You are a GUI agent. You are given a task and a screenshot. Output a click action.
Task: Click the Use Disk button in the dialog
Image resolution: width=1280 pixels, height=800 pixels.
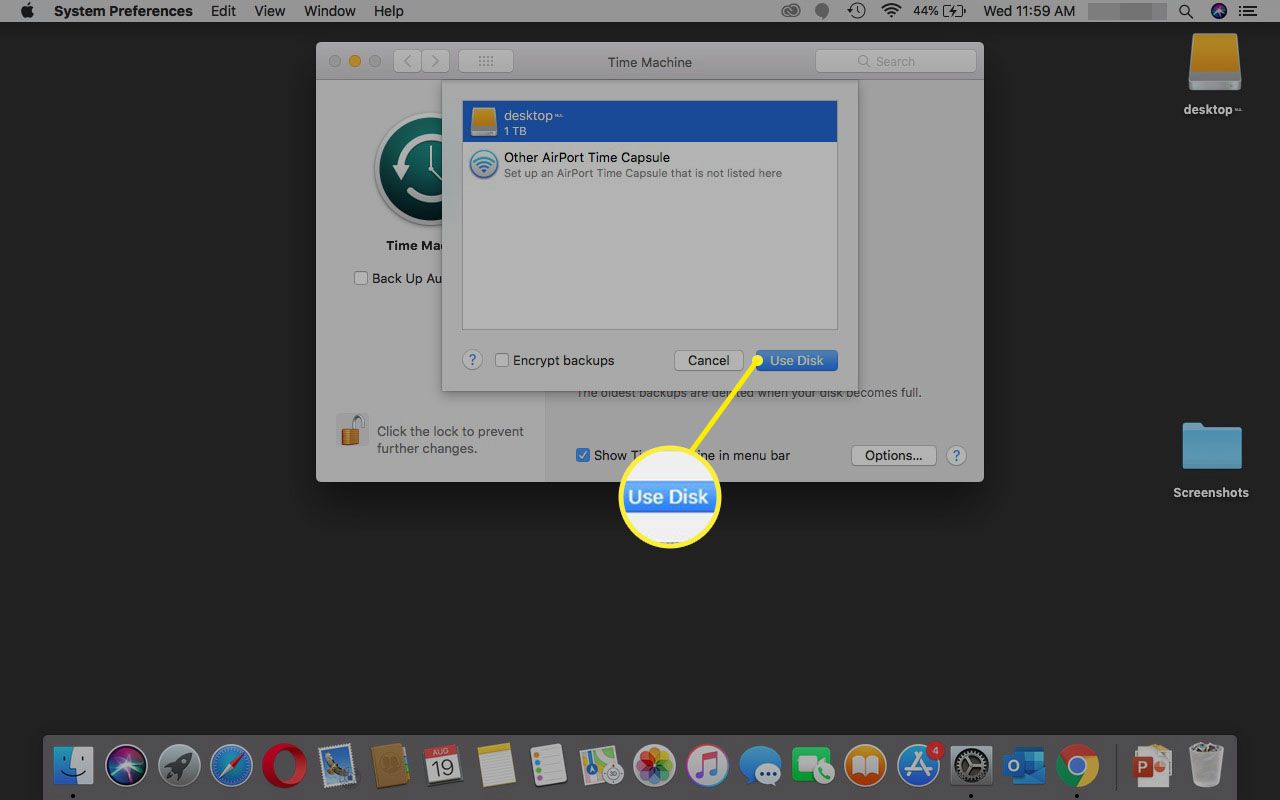[x=796, y=361]
